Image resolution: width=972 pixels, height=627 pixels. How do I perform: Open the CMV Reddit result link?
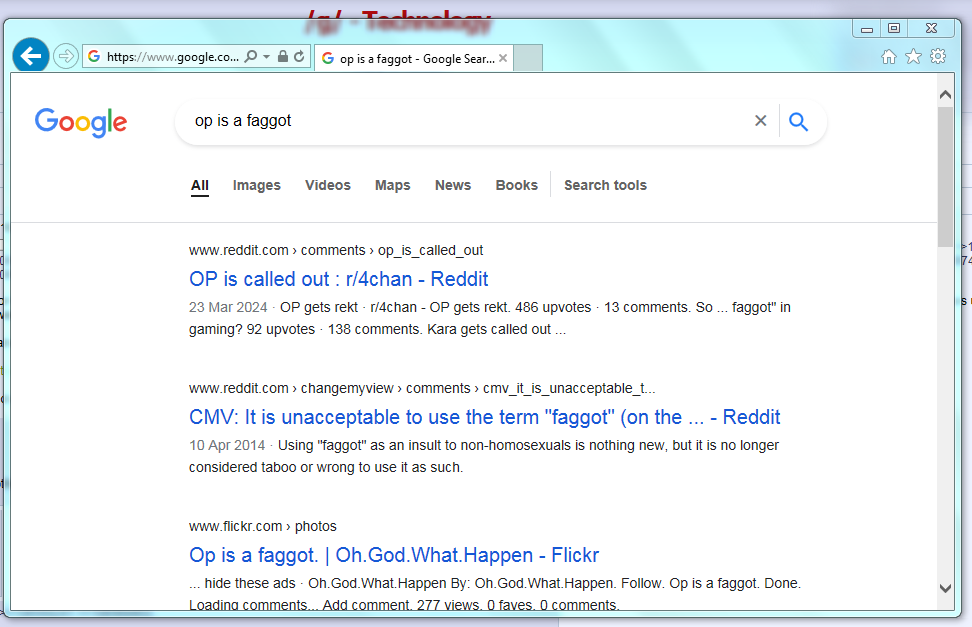coord(484,417)
